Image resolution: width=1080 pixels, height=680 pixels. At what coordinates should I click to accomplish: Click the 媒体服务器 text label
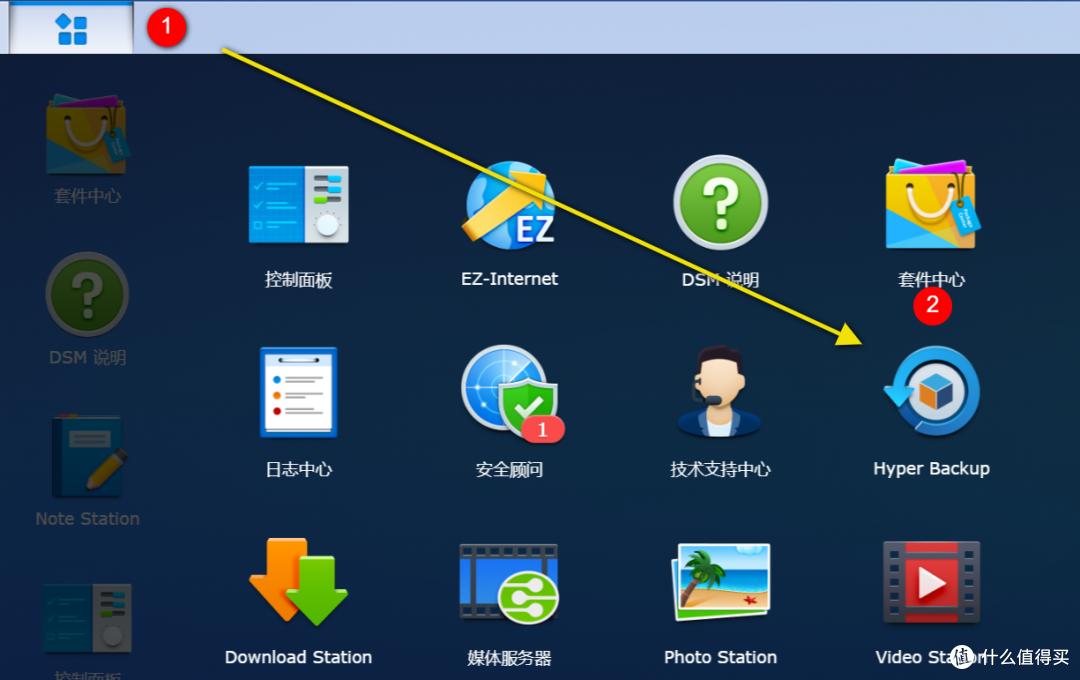coord(510,658)
